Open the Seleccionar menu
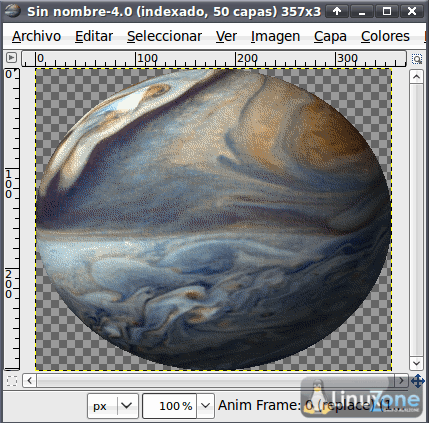 164,36
